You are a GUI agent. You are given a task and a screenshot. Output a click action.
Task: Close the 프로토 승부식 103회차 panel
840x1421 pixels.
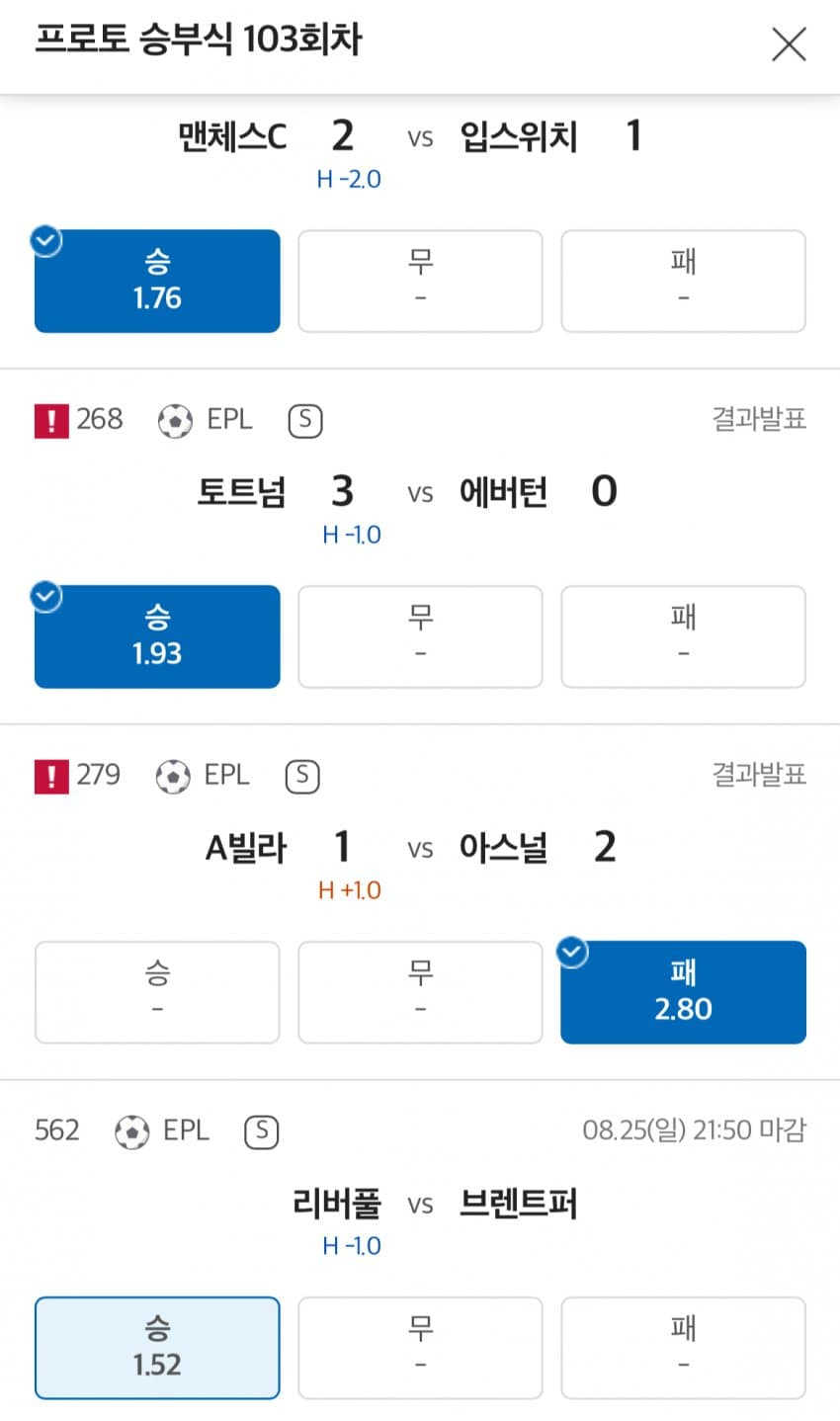point(788,44)
